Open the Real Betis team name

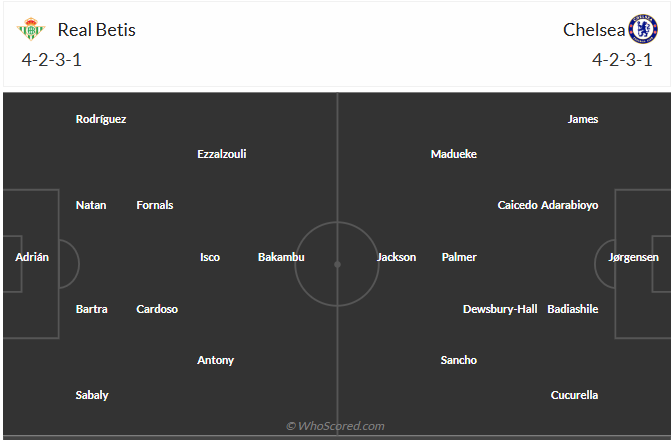coord(96,30)
